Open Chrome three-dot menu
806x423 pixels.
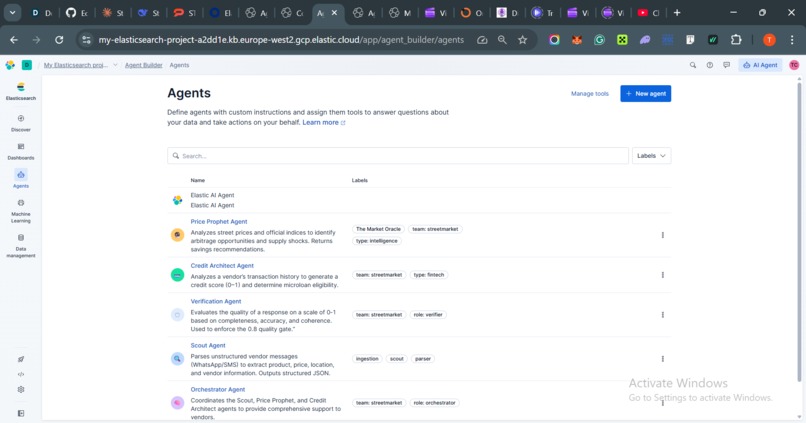pos(792,40)
